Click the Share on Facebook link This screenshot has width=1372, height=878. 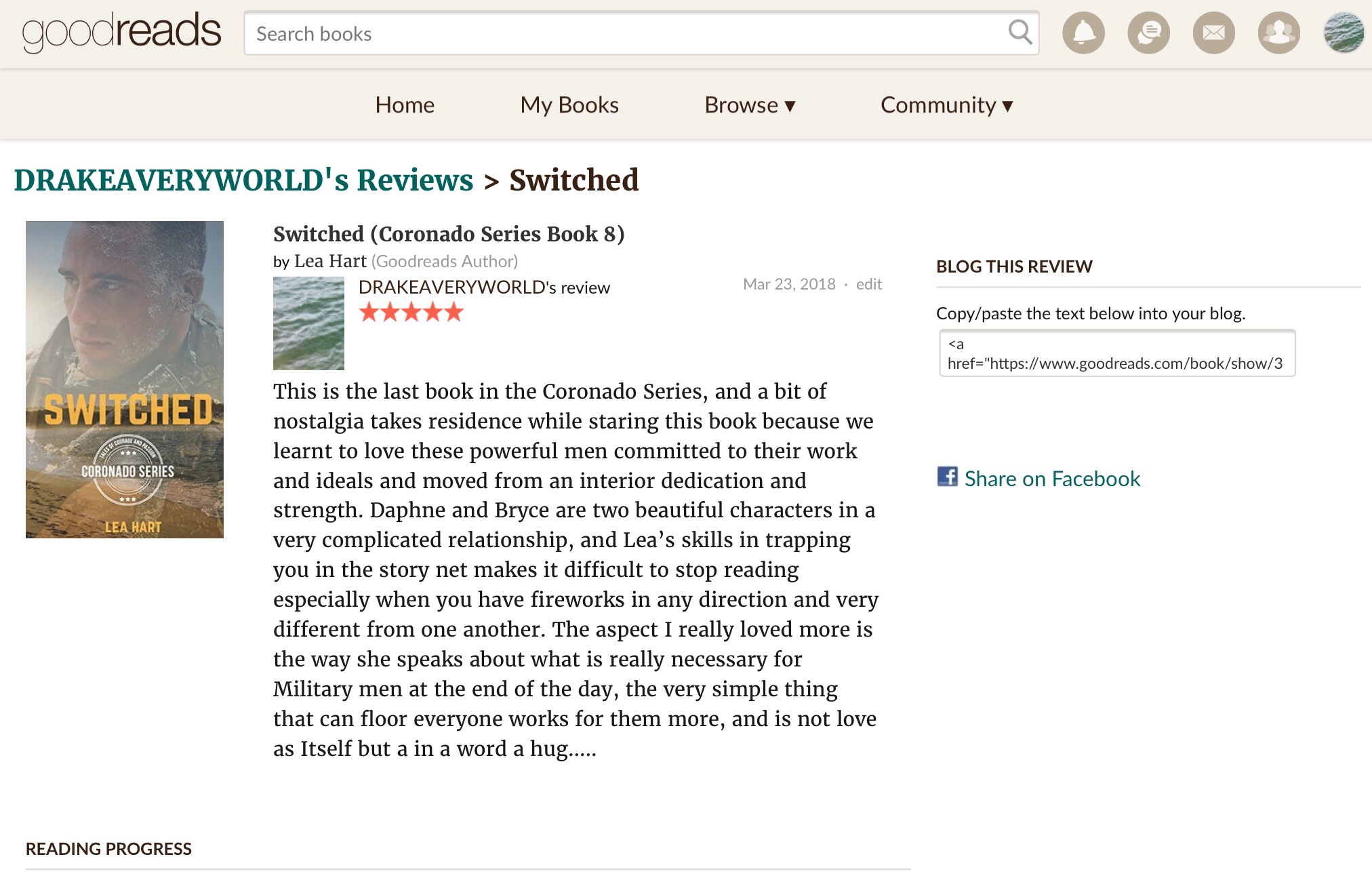[x=1052, y=479]
